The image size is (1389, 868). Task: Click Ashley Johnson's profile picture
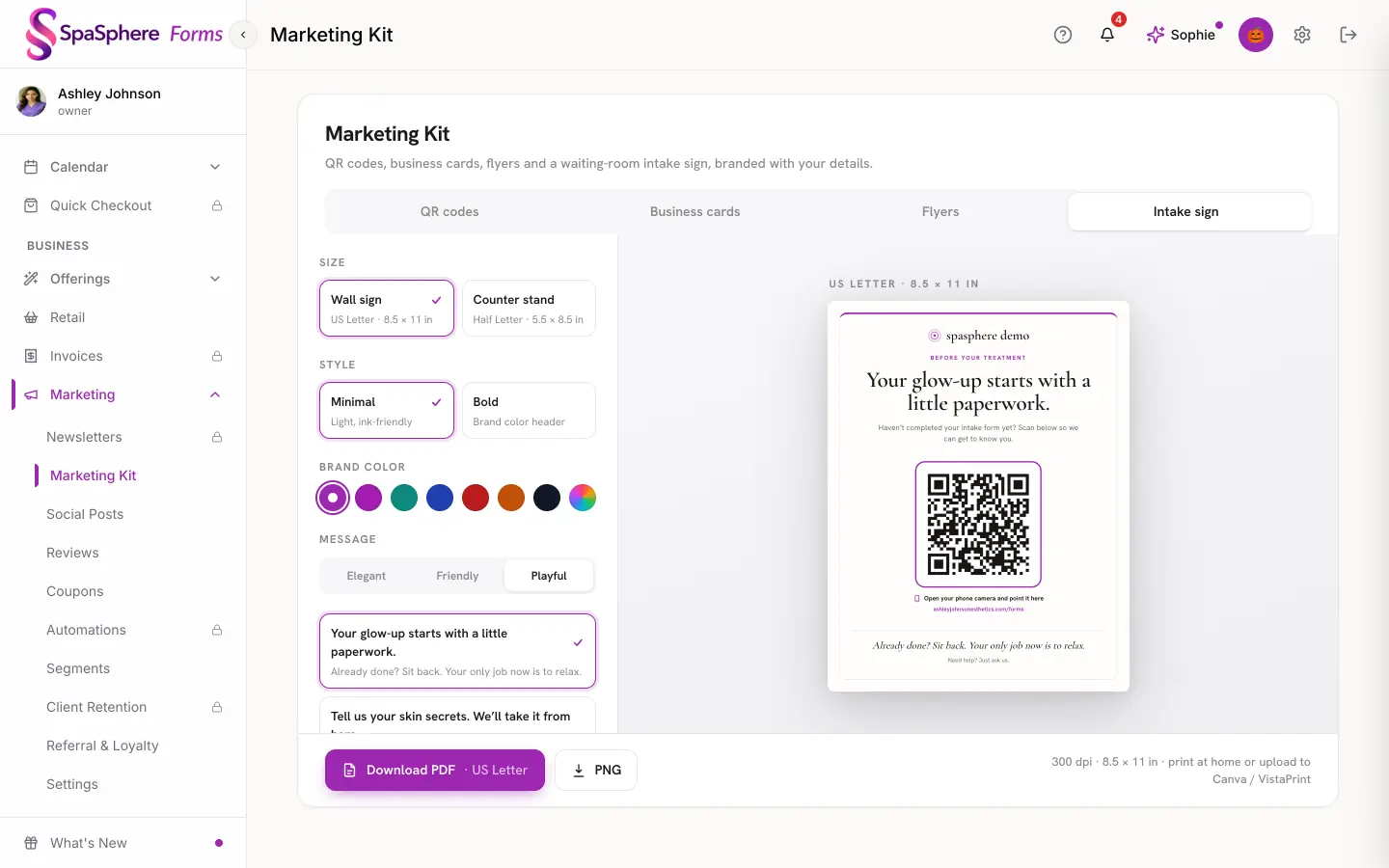pos(32,101)
